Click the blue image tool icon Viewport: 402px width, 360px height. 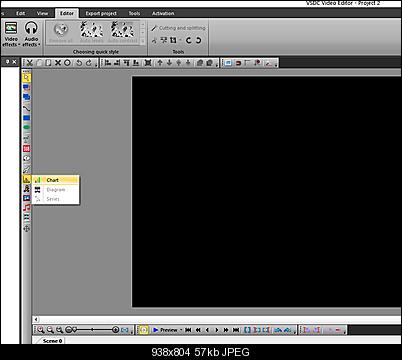point(26,198)
